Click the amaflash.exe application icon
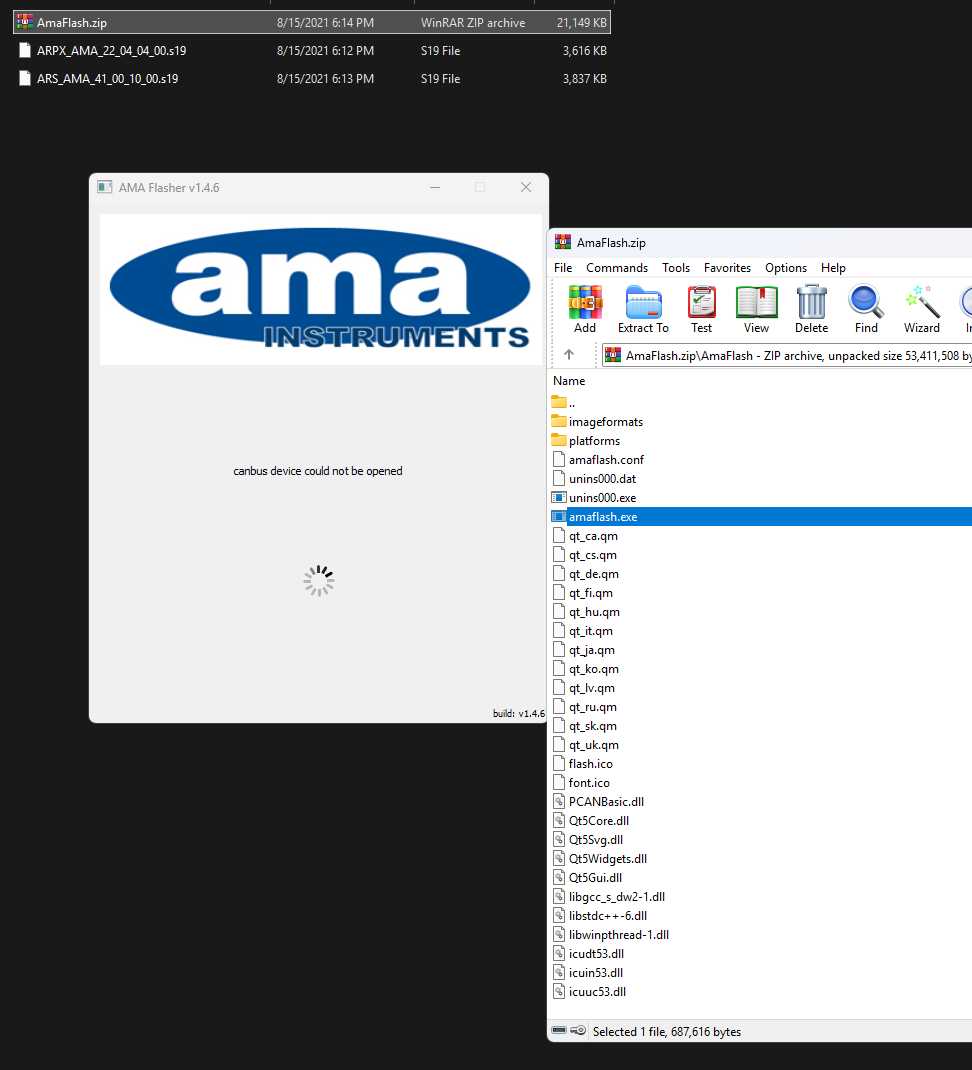The image size is (972, 1070). (559, 517)
